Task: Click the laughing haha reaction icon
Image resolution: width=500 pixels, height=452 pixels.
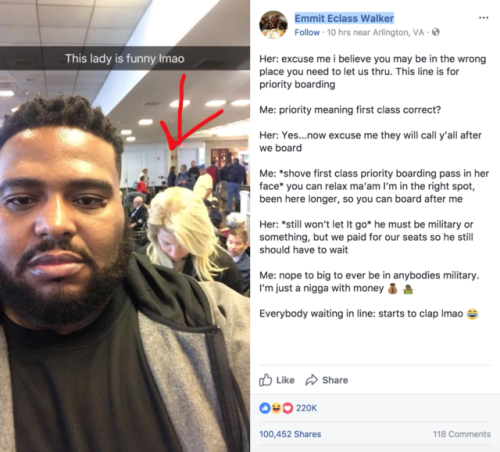Action: (x=276, y=408)
